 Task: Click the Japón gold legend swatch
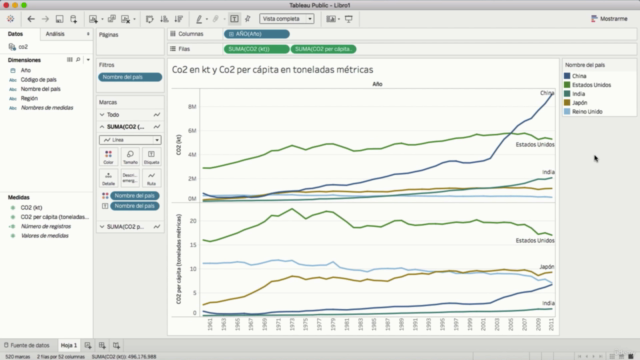click(567, 102)
